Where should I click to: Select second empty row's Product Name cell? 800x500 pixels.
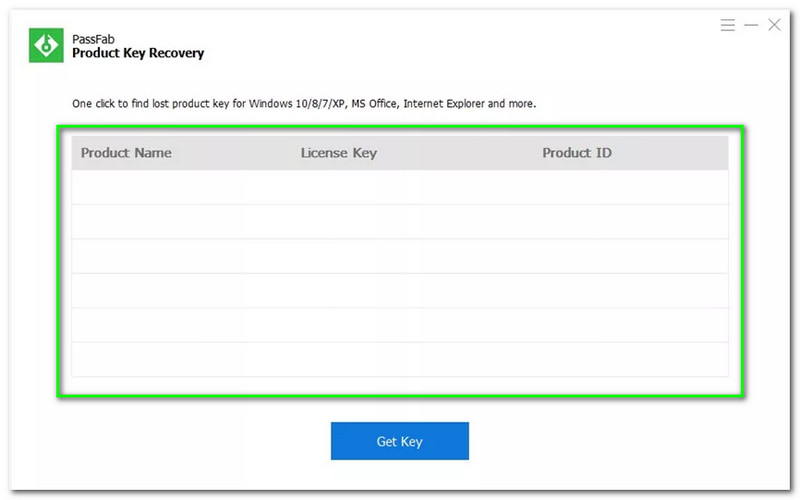156,222
